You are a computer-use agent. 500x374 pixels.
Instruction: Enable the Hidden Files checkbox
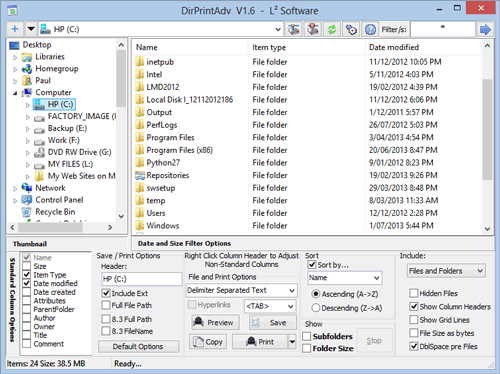(414, 293)
